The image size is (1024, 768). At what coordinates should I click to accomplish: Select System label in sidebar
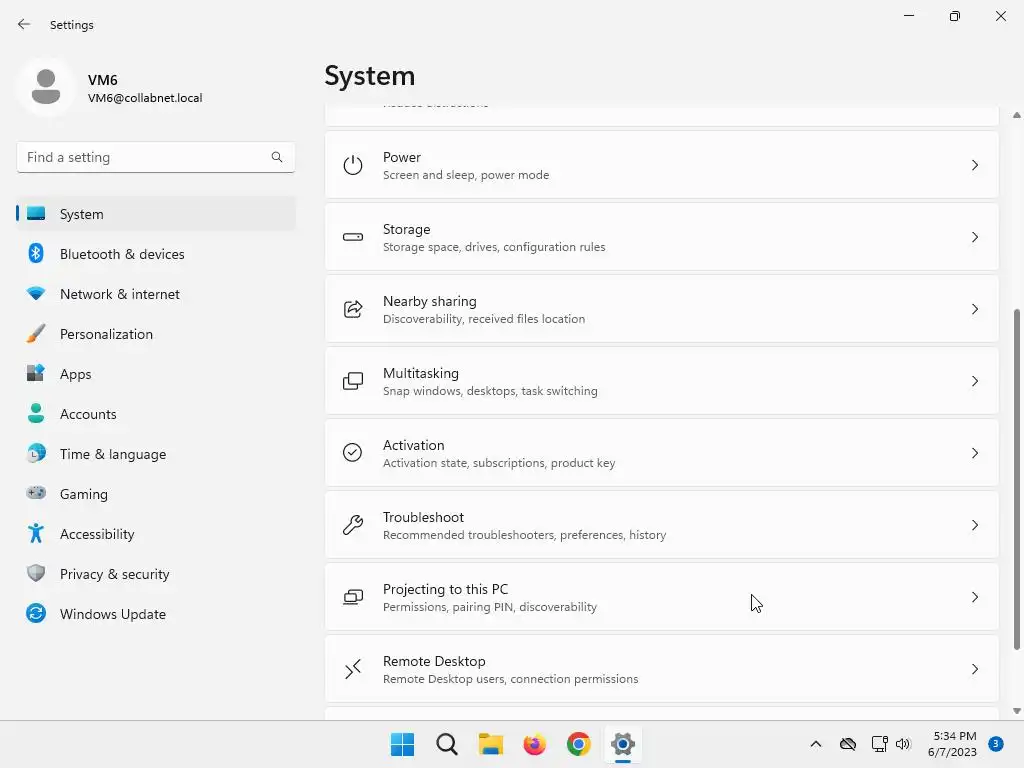point(82,214)
